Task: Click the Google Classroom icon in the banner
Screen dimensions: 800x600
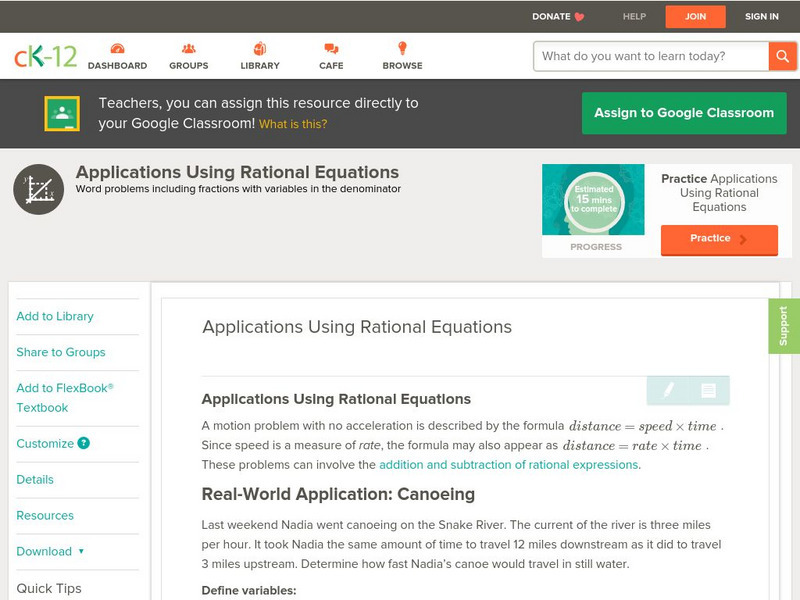Action: click(61, 113)
